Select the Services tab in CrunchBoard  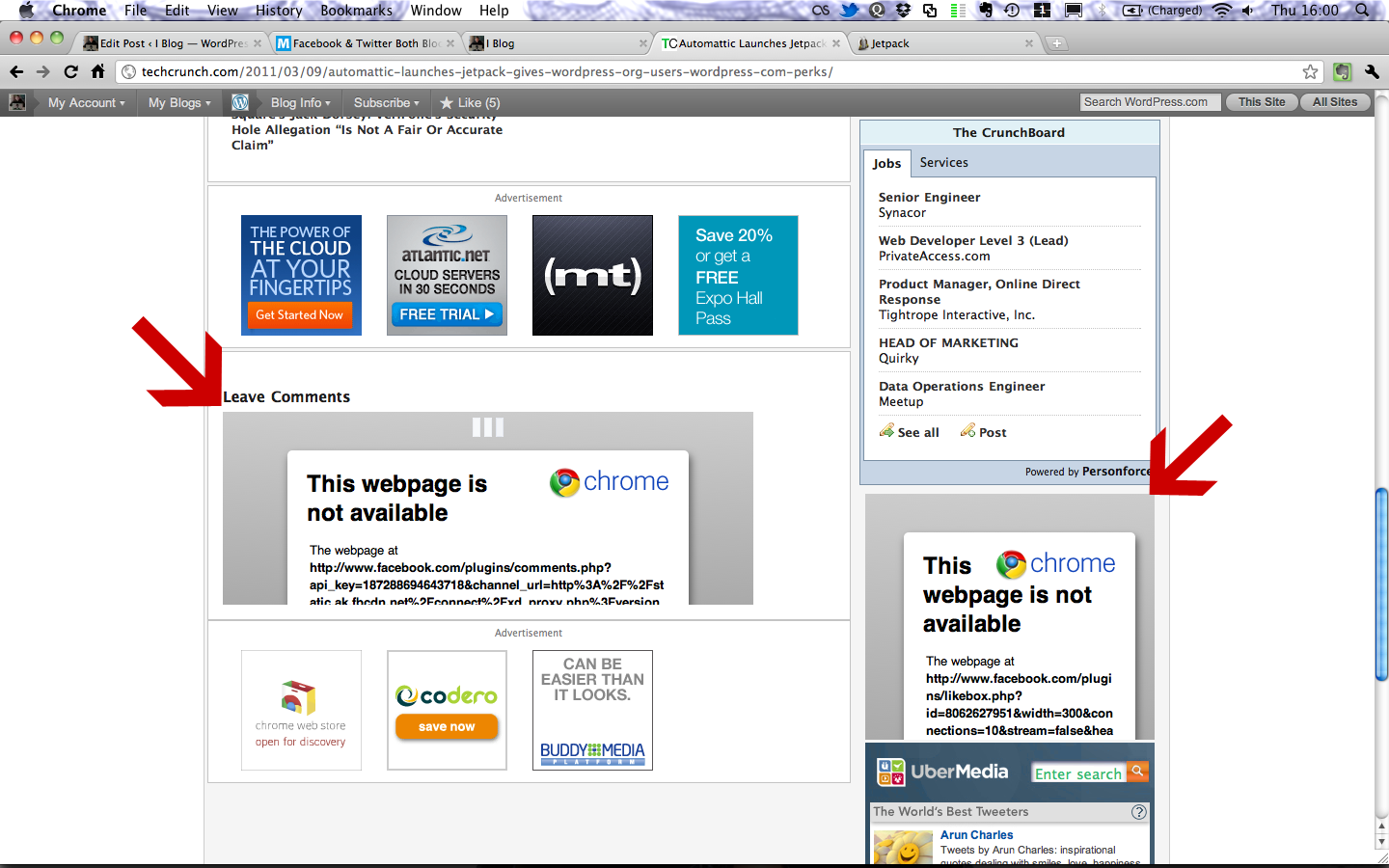point(943,162)
